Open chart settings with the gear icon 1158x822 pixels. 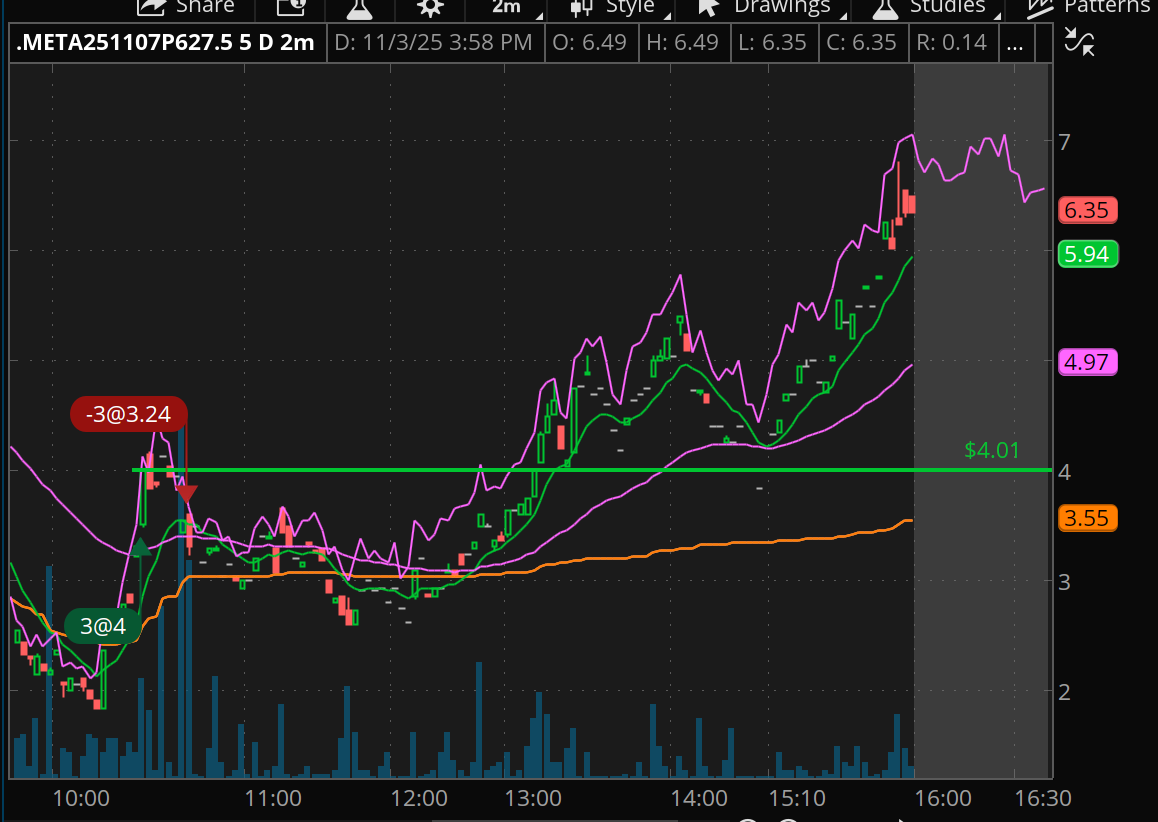pos(430,7)
